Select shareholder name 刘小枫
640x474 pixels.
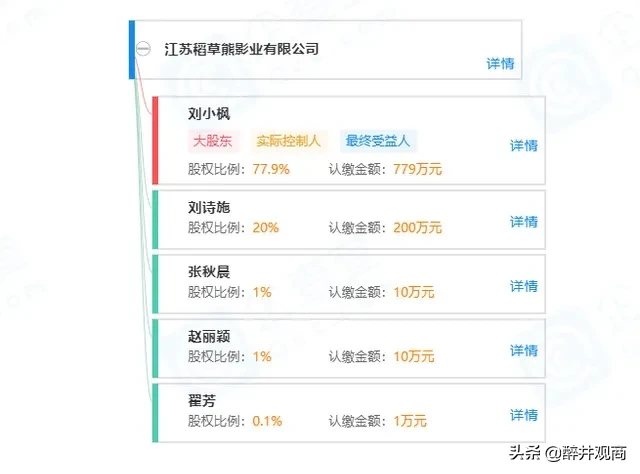(x=209, y=113)
